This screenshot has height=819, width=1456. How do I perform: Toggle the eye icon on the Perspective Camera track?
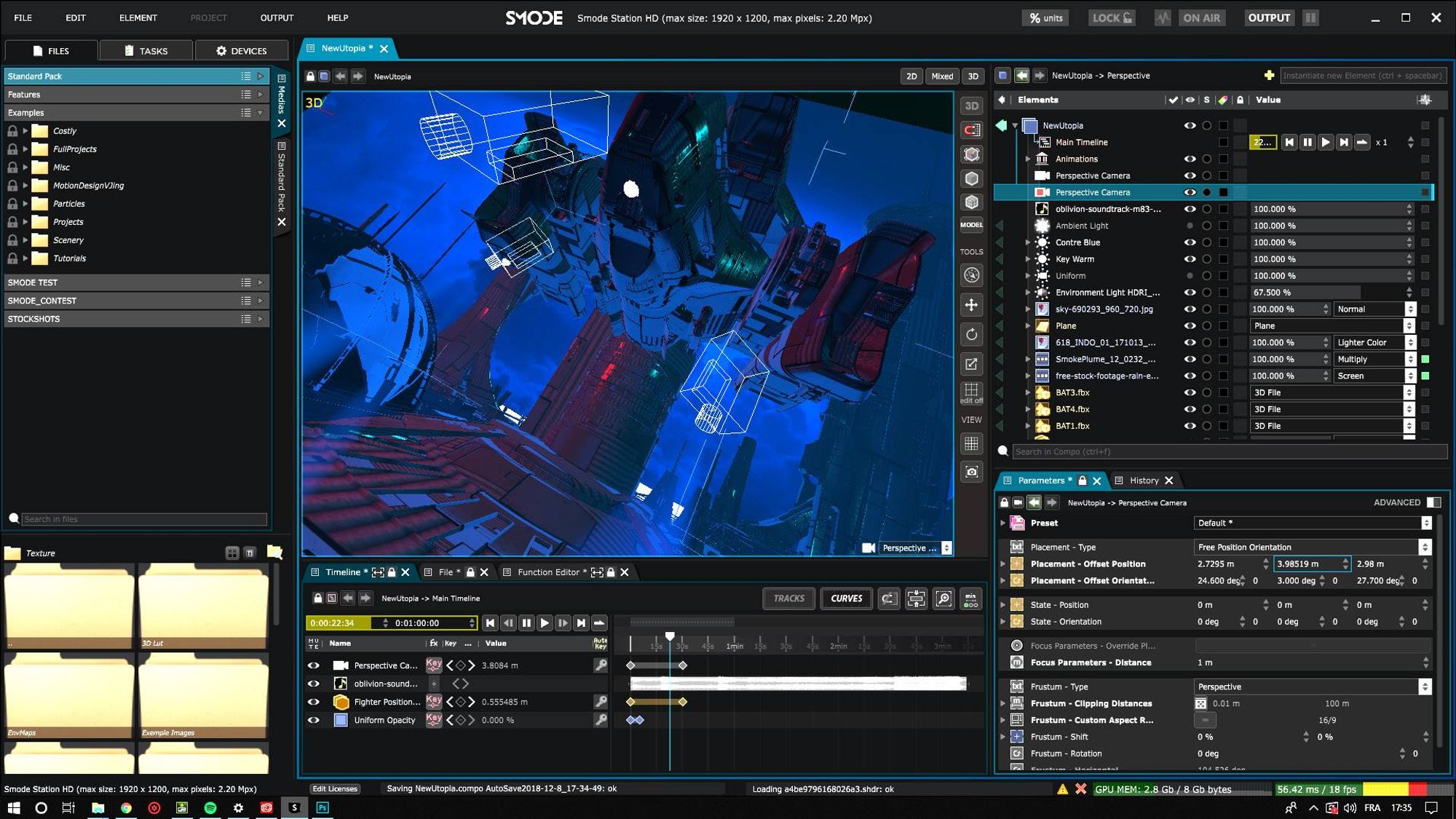[314, 665]
